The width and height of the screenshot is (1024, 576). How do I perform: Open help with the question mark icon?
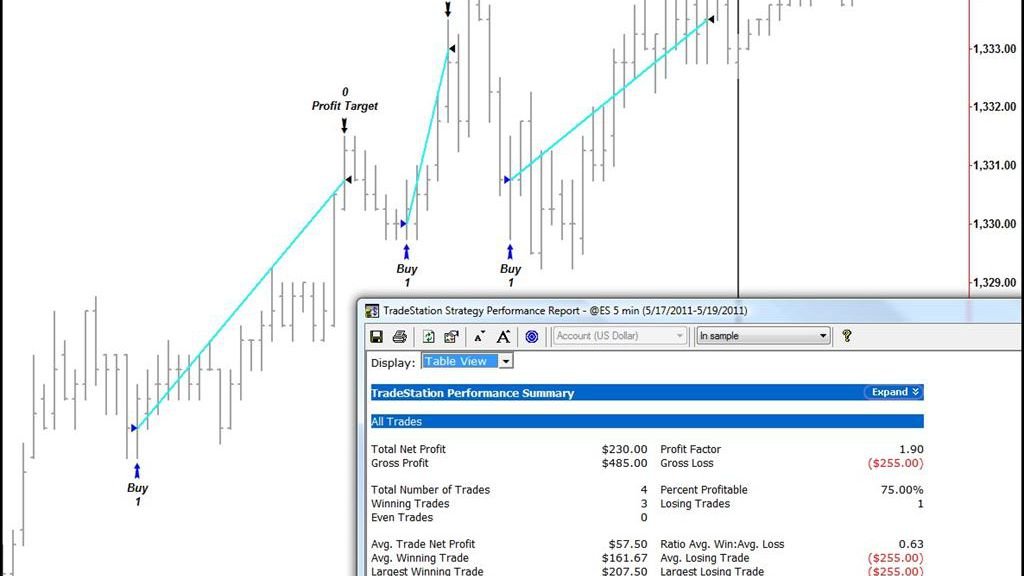coord(847,336)
